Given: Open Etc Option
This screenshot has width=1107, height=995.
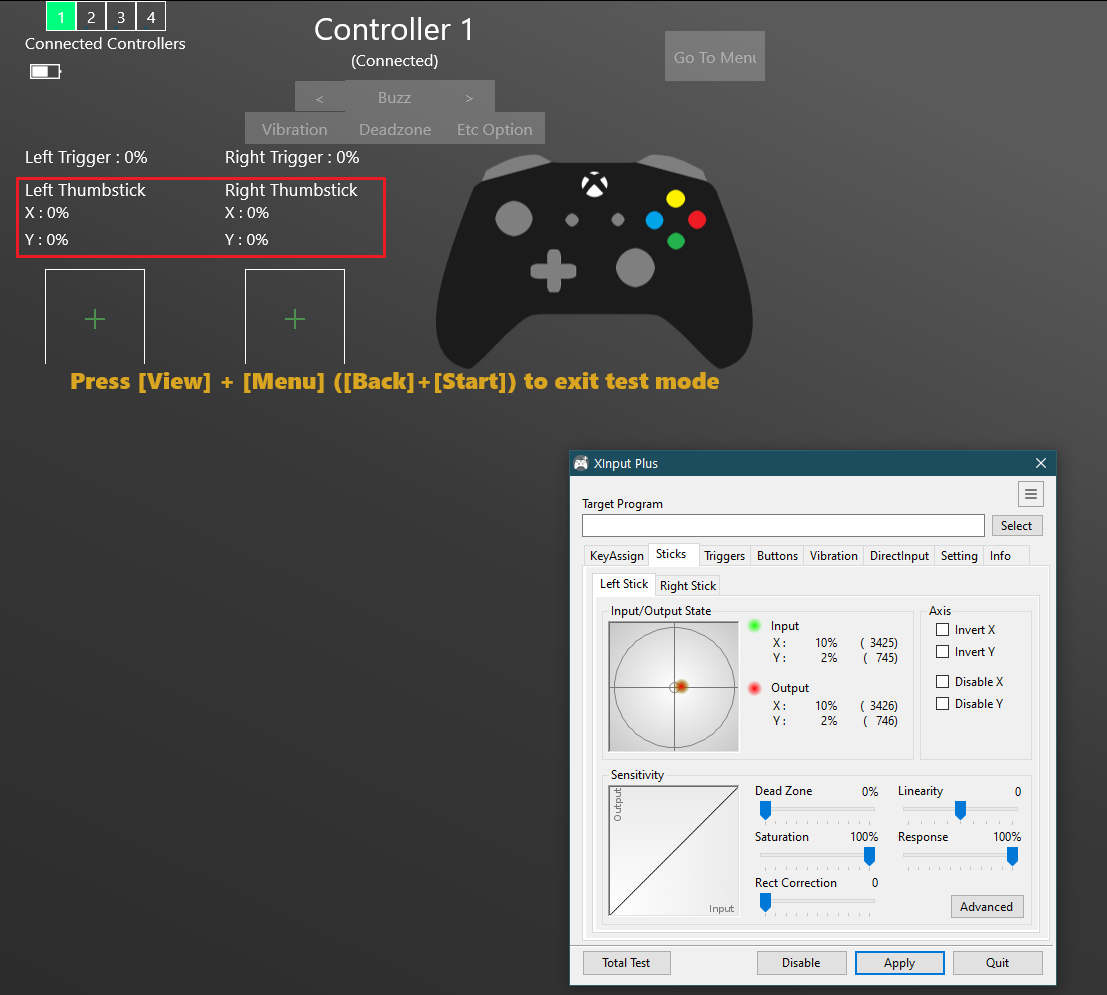Looking at the screenshot, I should [494, 129].
